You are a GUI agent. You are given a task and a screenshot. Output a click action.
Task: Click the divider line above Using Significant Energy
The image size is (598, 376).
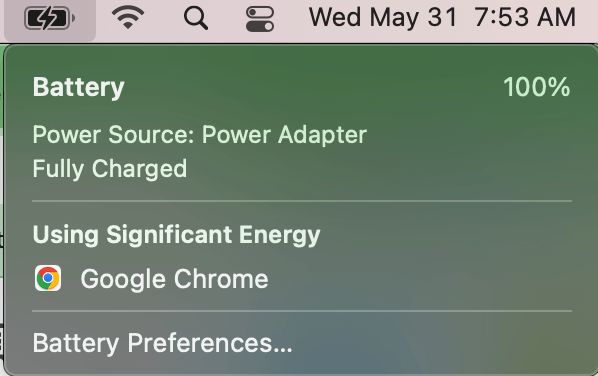point(302,201)
